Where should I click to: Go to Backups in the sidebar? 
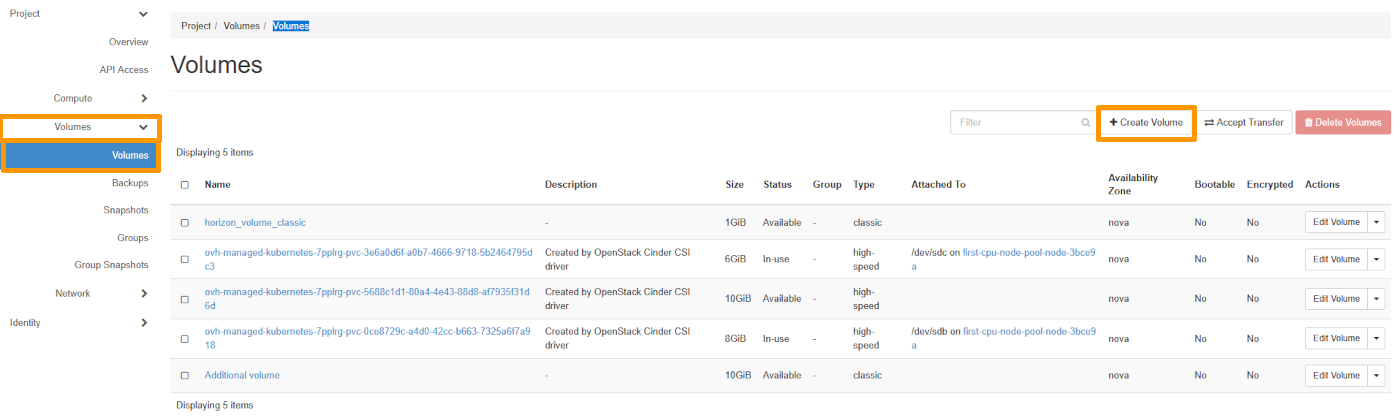tap(130, 183)
